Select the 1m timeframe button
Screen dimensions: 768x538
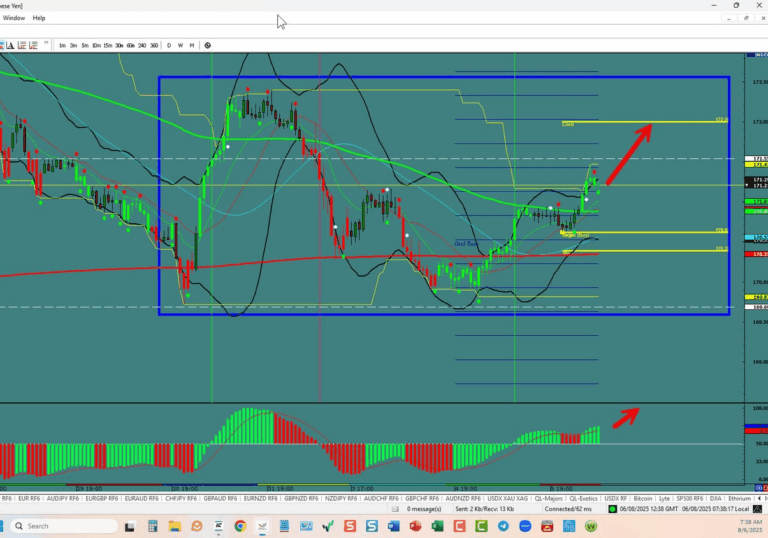point(62,46)
